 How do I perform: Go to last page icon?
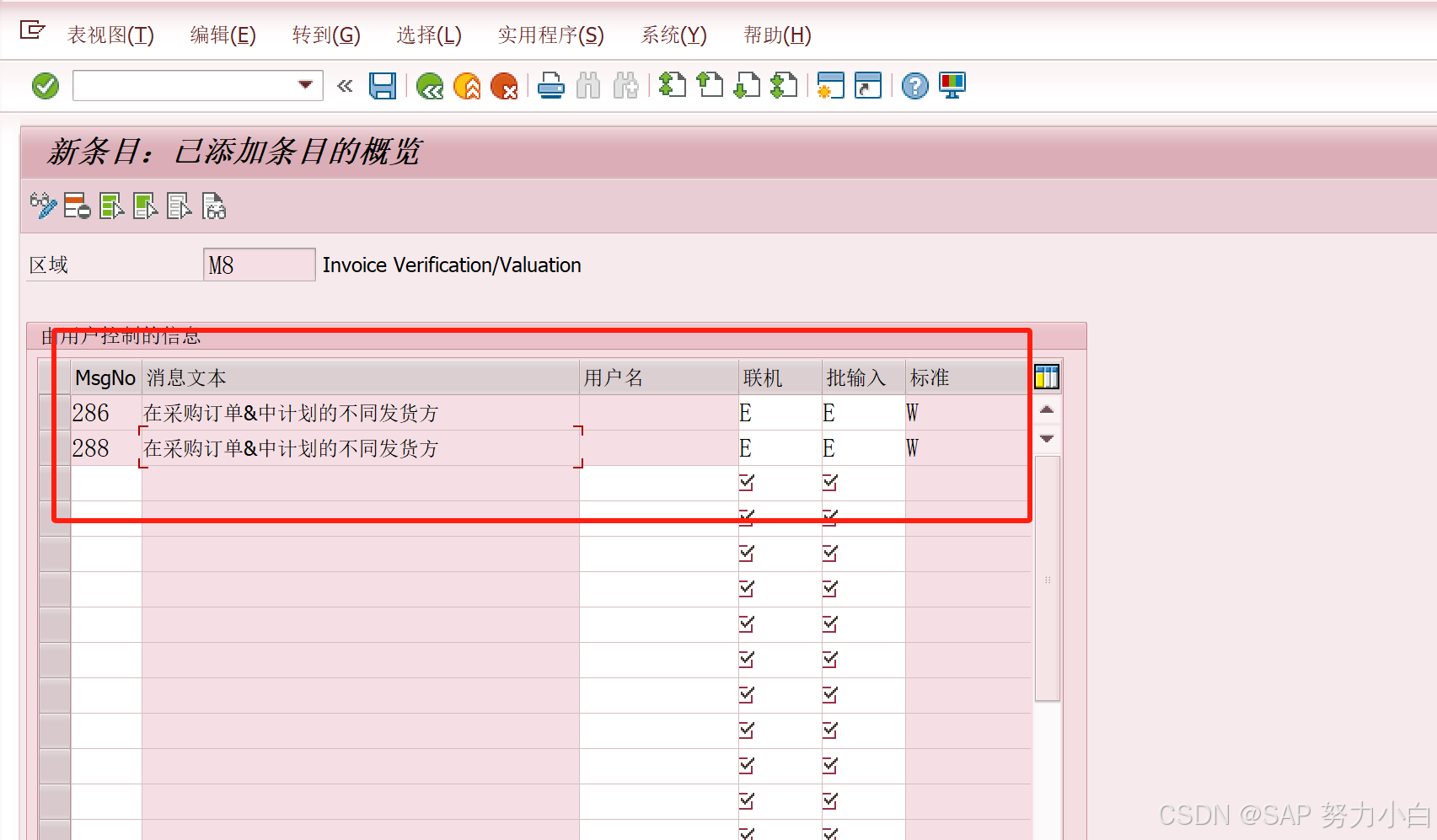point(784,85)
